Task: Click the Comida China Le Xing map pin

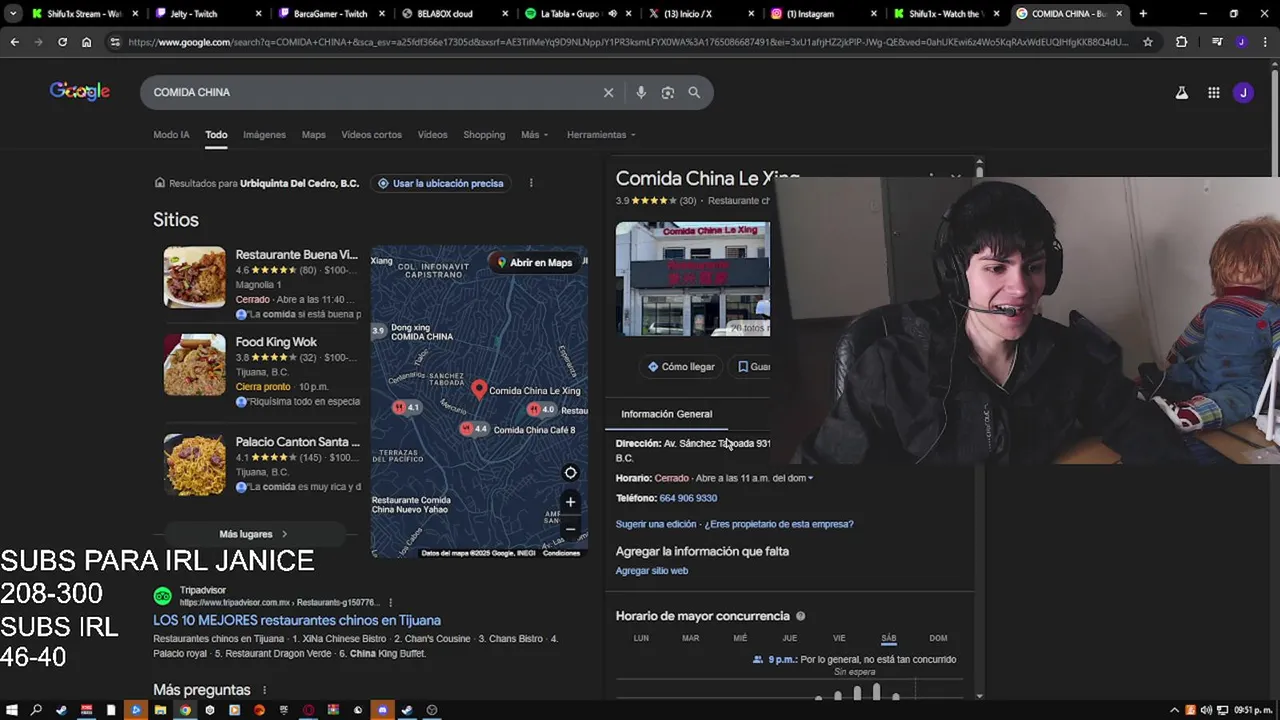Action: (x=479, y=389)
